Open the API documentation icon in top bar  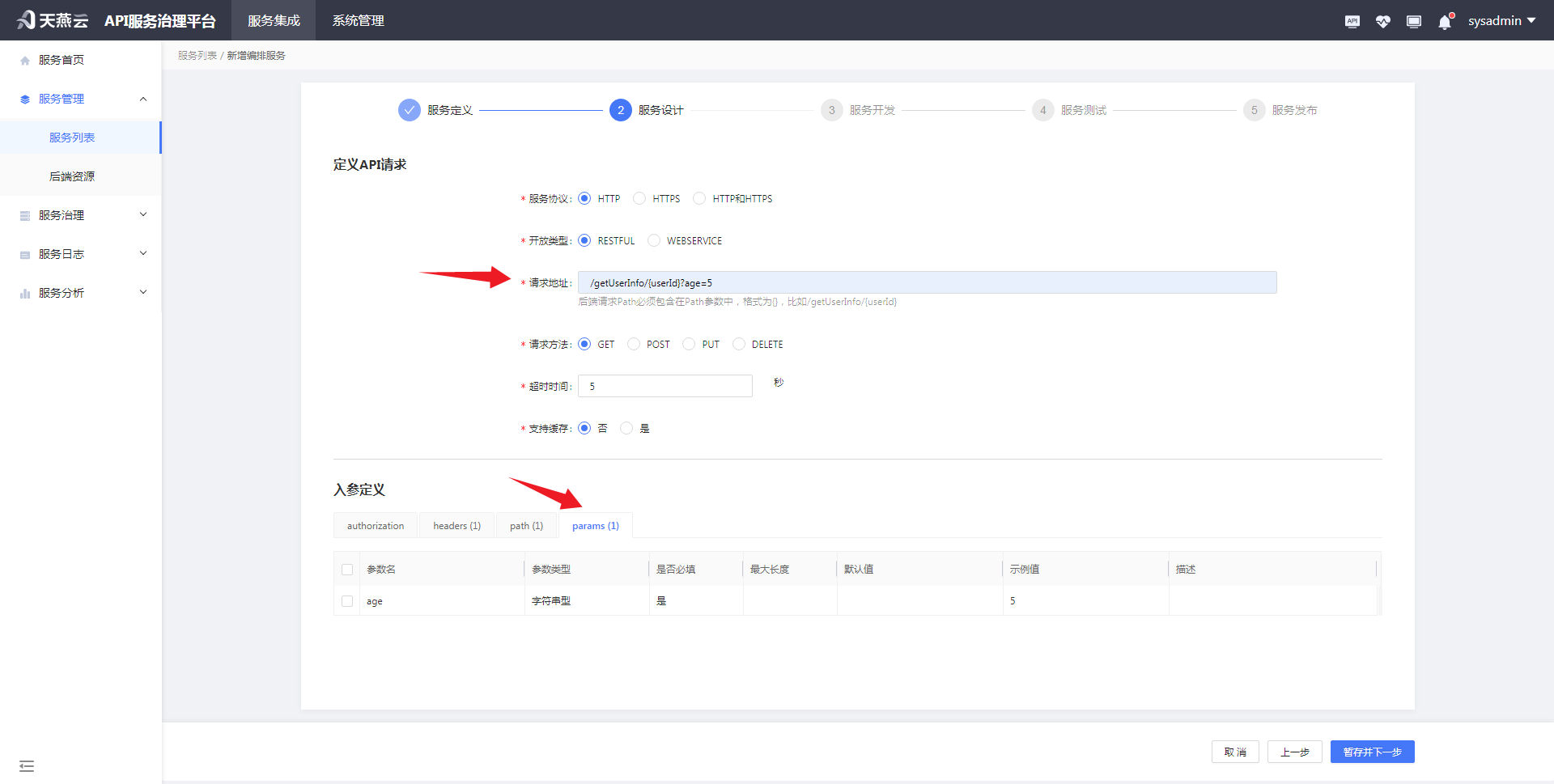(1352, 21)
